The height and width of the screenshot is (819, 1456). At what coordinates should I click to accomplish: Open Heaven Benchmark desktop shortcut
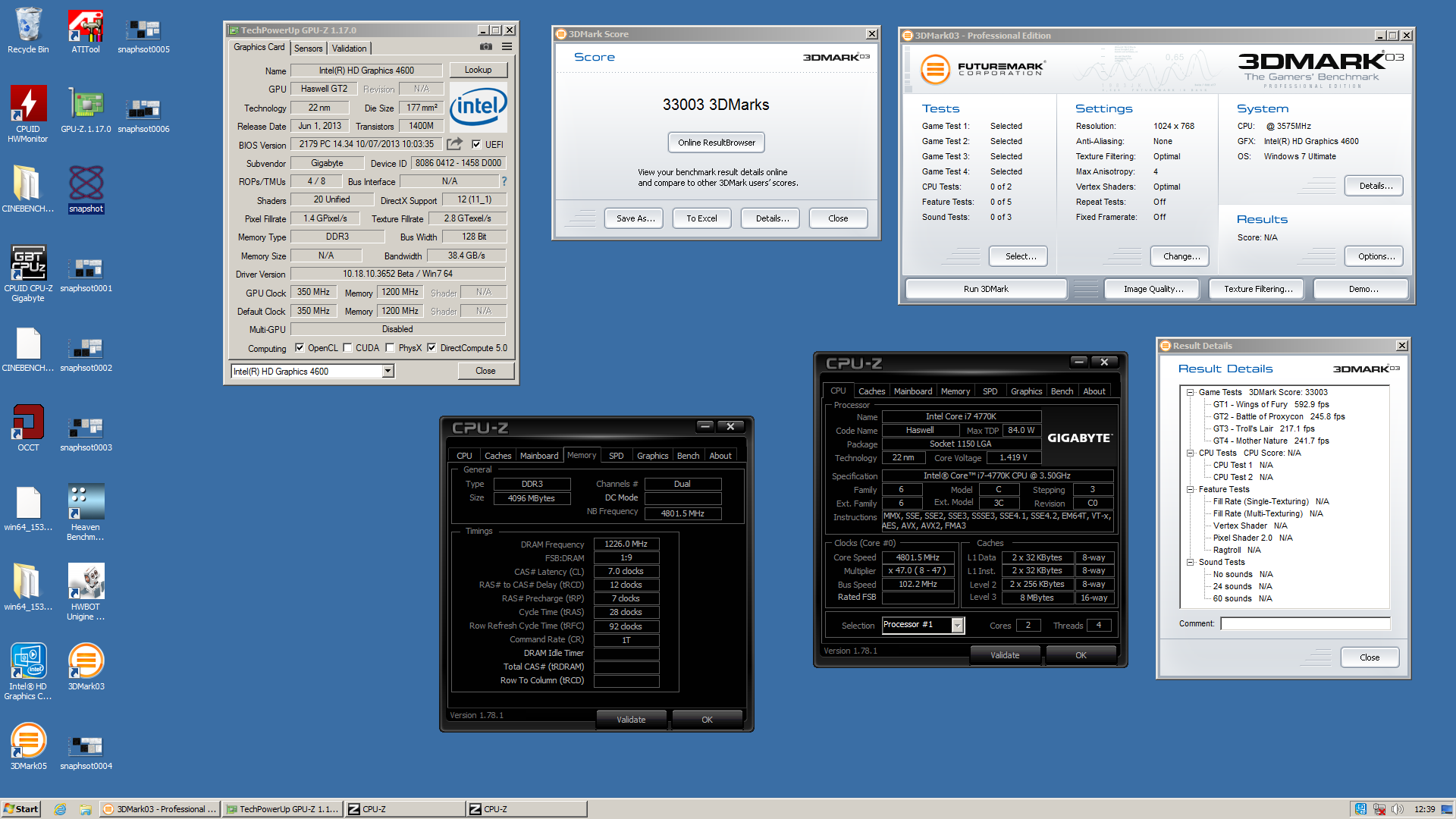[x=86, y=512]
